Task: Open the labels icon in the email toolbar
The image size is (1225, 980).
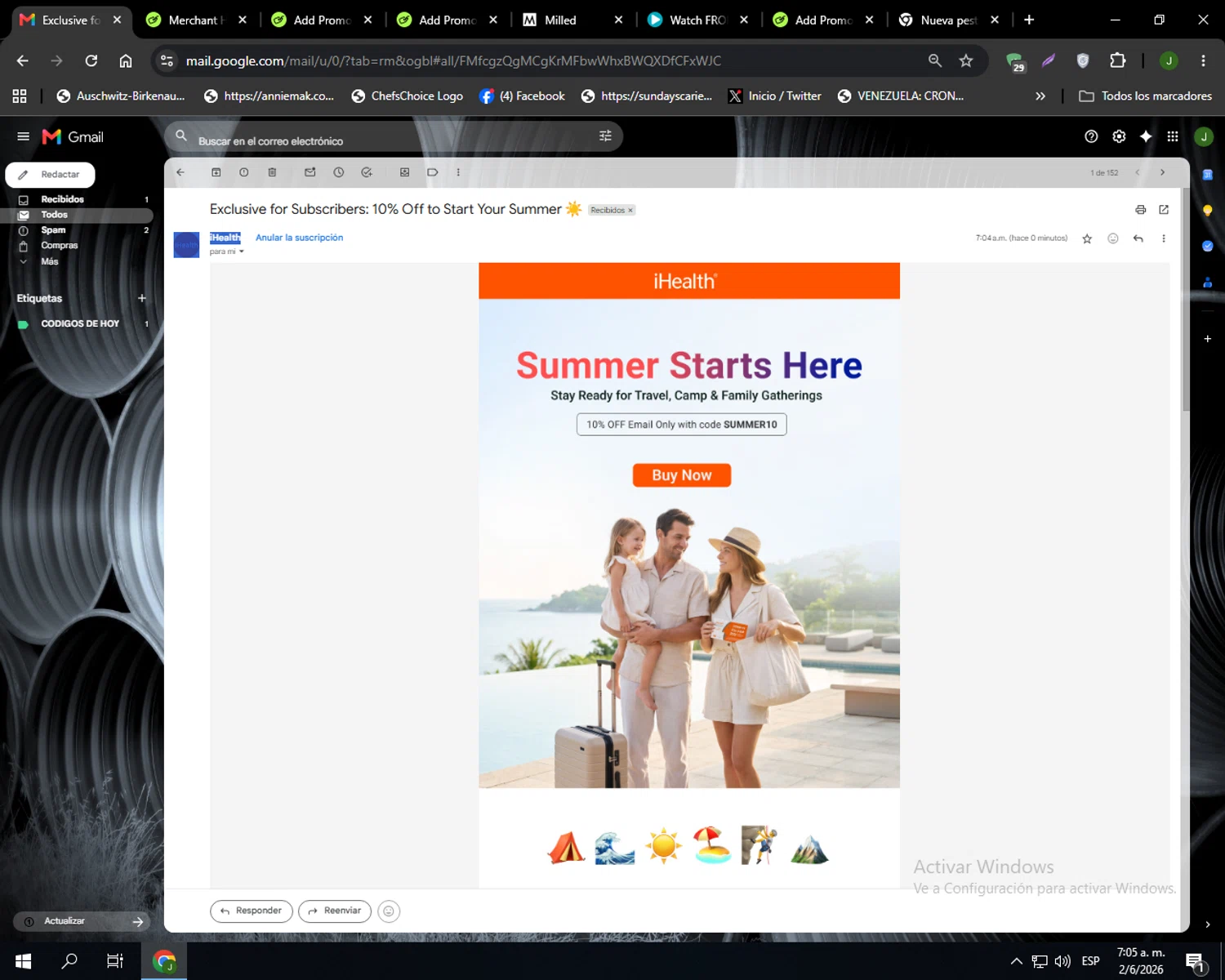Action: pyautogui.click(x=433, y=172)
